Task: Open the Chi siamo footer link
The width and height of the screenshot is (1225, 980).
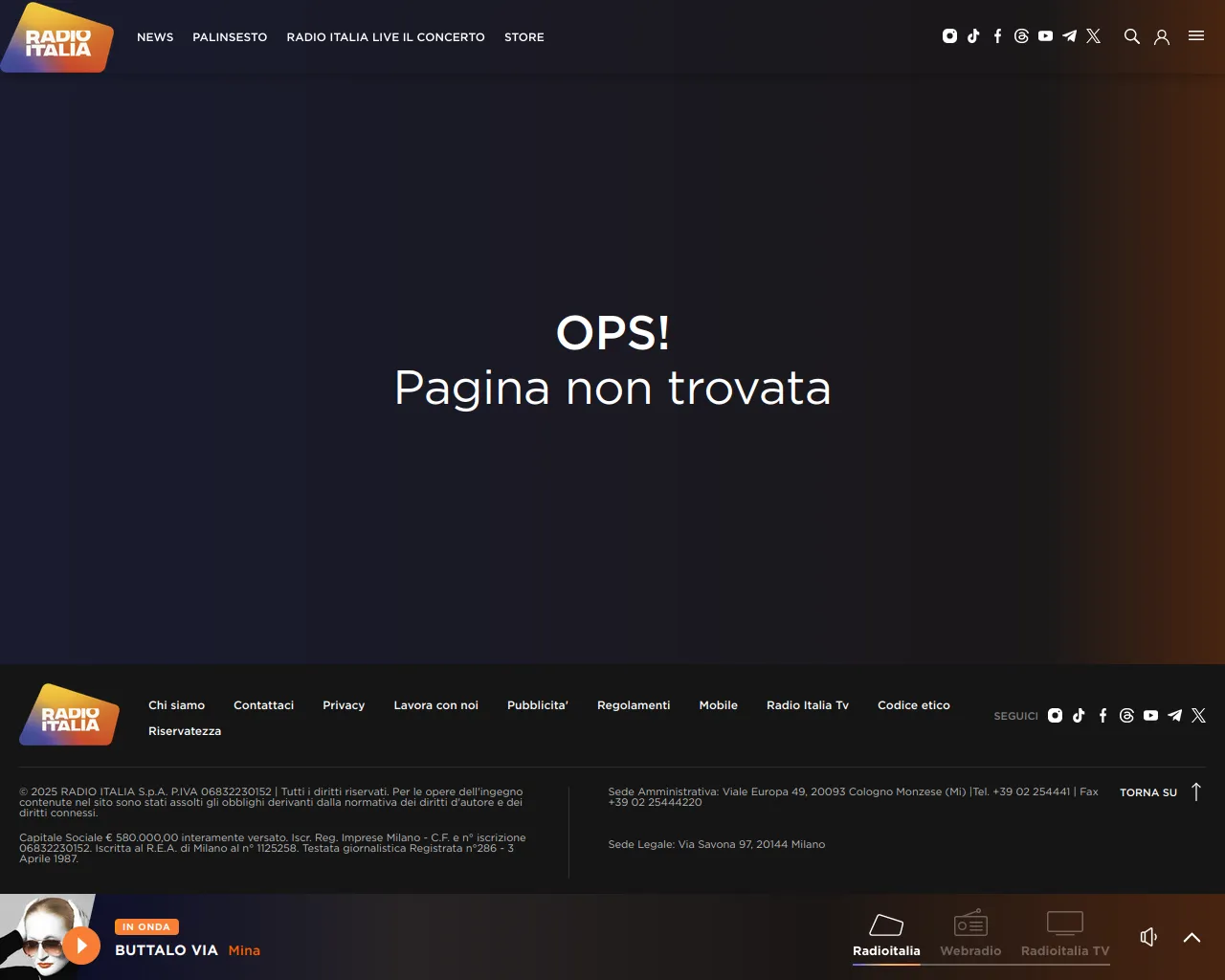Action: (x=176, y=705)
